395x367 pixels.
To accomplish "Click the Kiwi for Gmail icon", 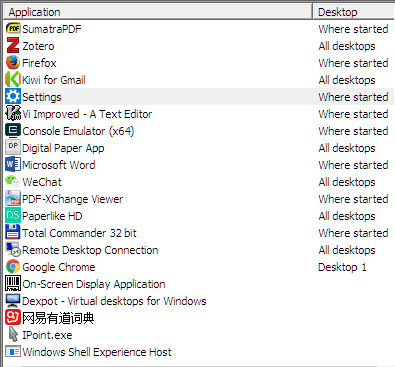I will tap(13, 80).
